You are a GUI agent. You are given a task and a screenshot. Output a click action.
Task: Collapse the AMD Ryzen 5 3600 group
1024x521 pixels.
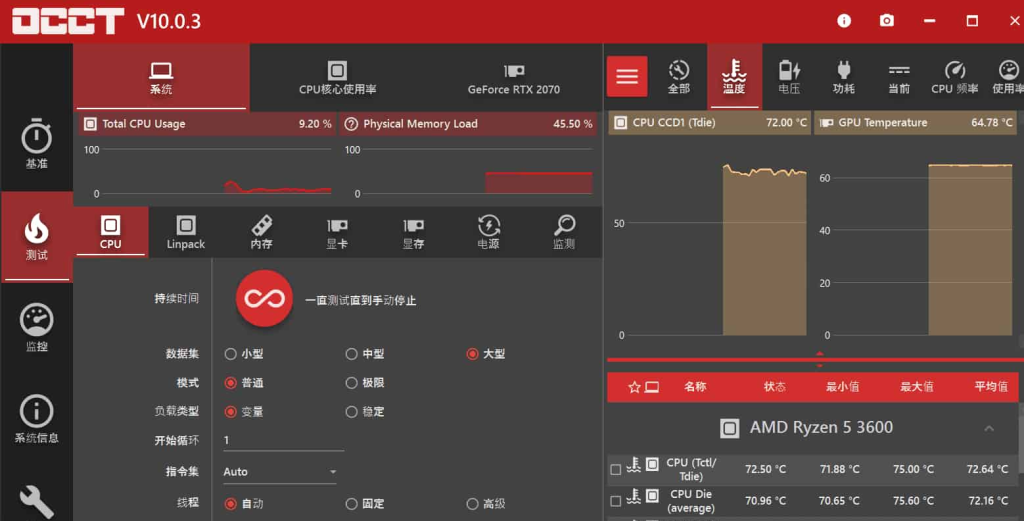(x=988, y=428)
